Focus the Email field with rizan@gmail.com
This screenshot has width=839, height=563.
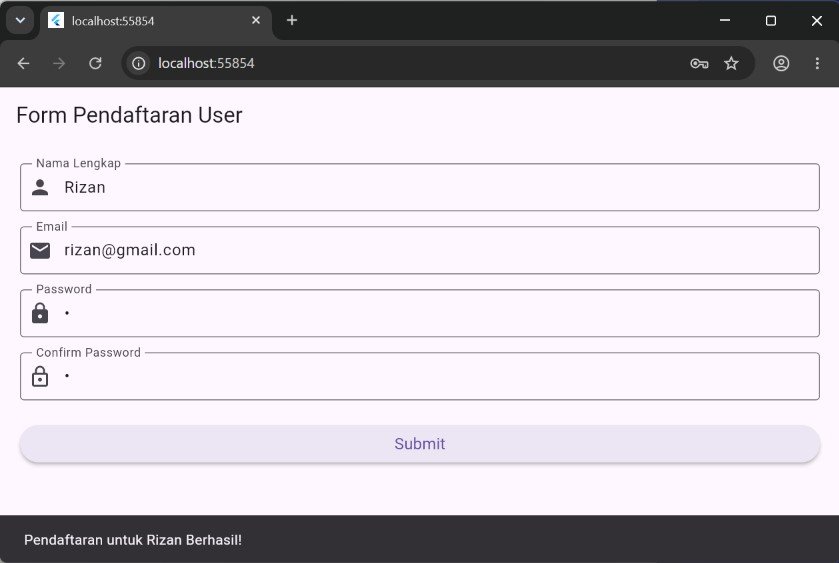tap(420, 250)
